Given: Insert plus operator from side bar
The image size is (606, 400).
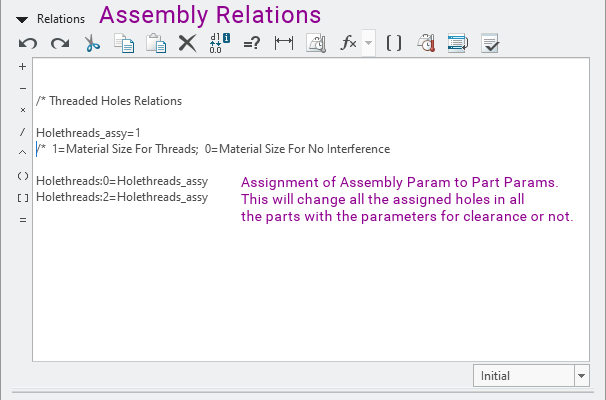Looking at the screenshot, I should [x=22, y=66].
